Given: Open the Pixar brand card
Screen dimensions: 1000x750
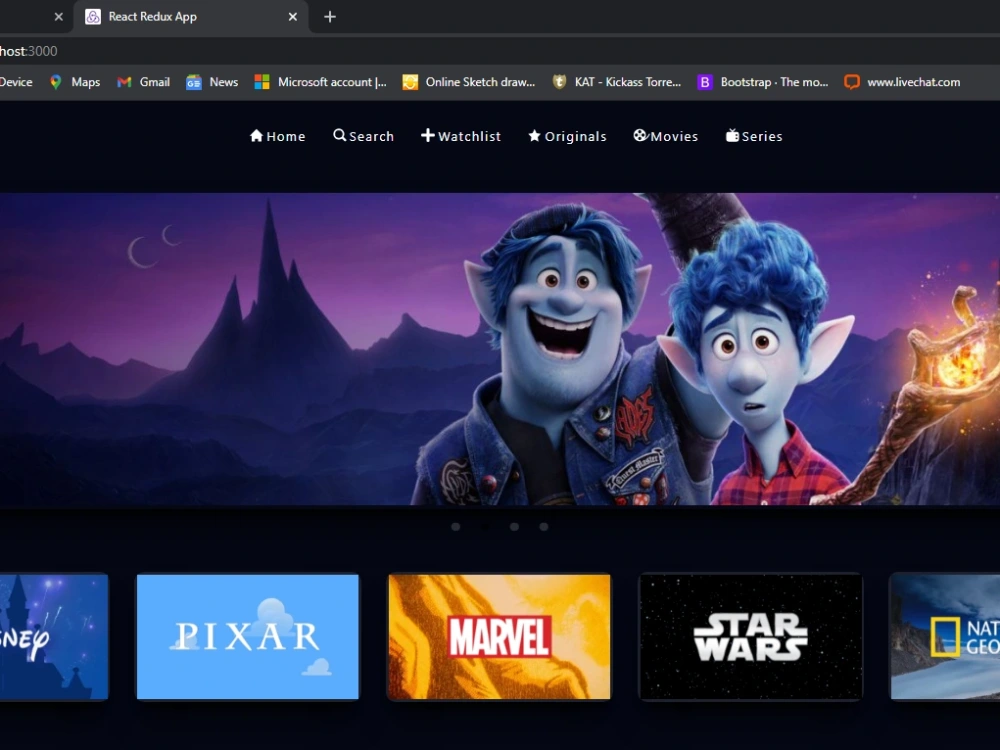Looking at the screenshot, I should click(247, 636).
